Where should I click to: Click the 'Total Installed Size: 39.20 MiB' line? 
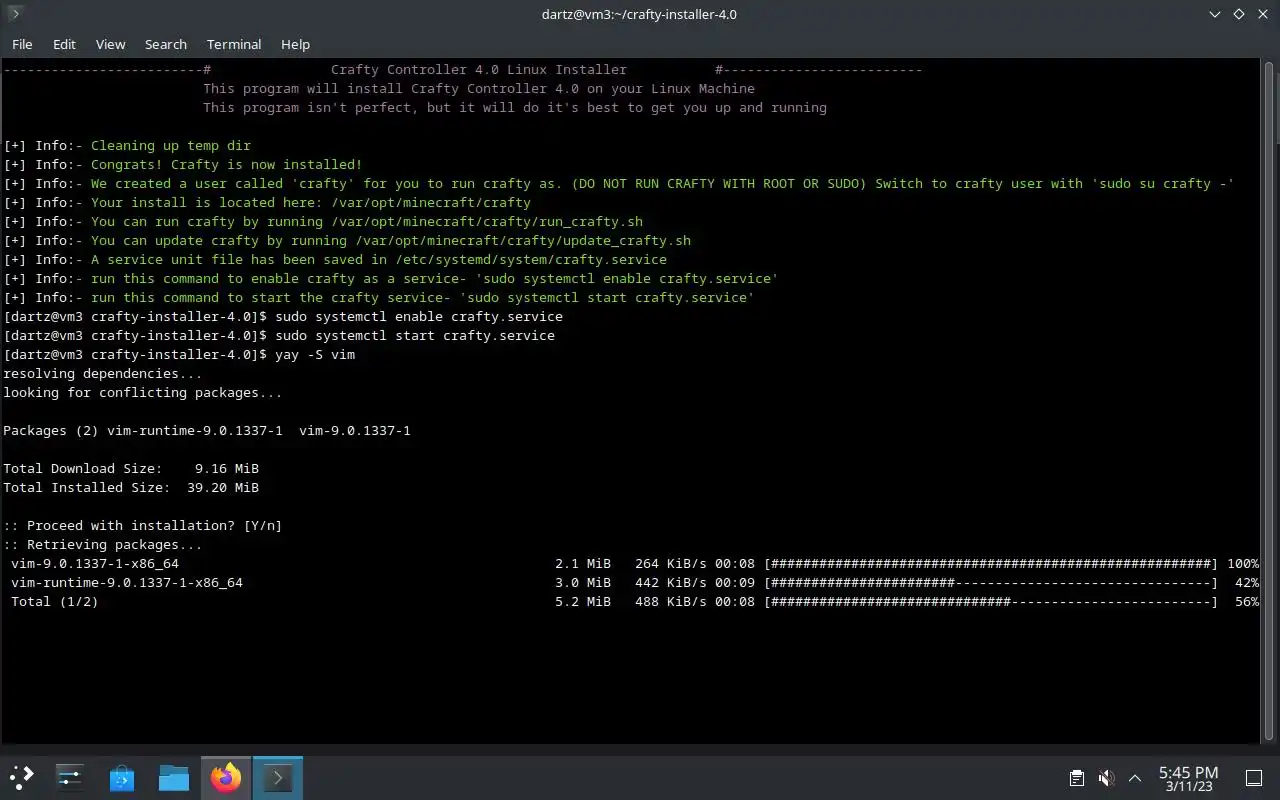tap(131, 487)
